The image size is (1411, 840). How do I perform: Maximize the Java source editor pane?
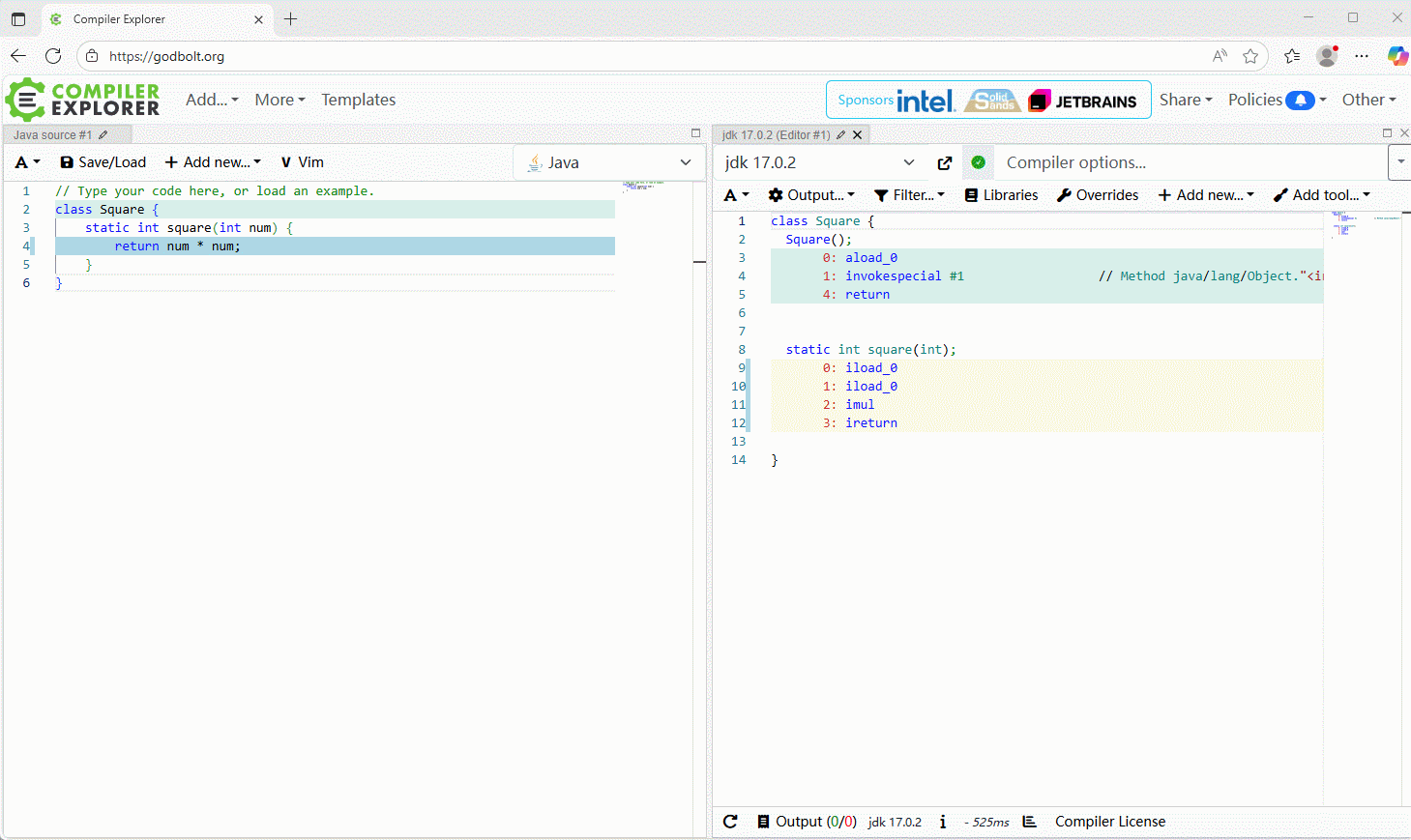(695, 133)
